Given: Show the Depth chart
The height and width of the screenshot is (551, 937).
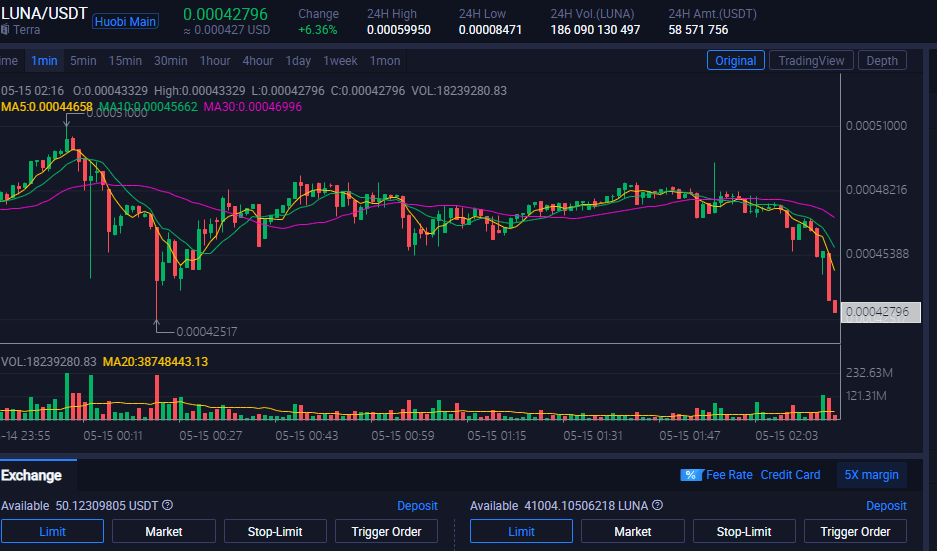Looking at the screenshot, I should 881,61.
